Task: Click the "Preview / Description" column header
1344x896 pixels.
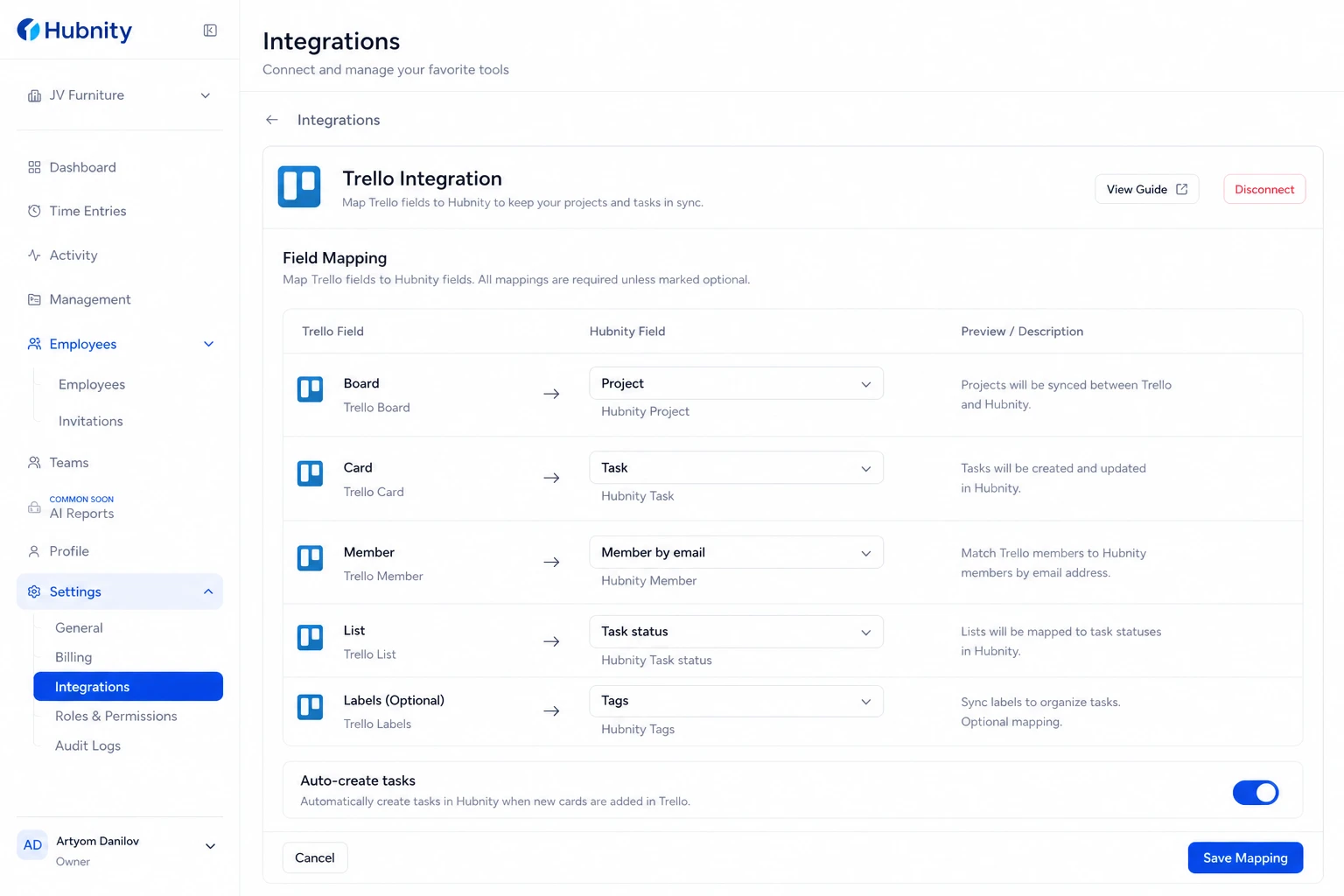Action: 1022,332
